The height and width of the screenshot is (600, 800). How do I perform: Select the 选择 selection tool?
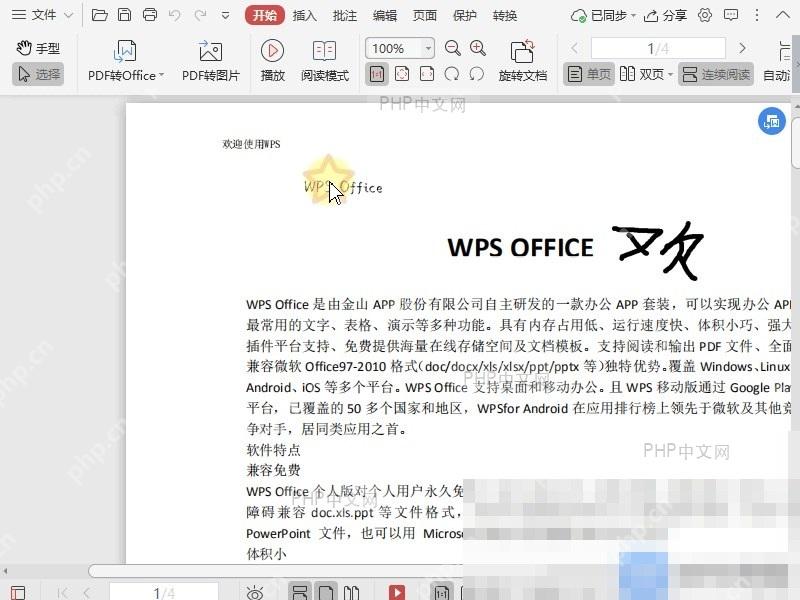point(38,74)
